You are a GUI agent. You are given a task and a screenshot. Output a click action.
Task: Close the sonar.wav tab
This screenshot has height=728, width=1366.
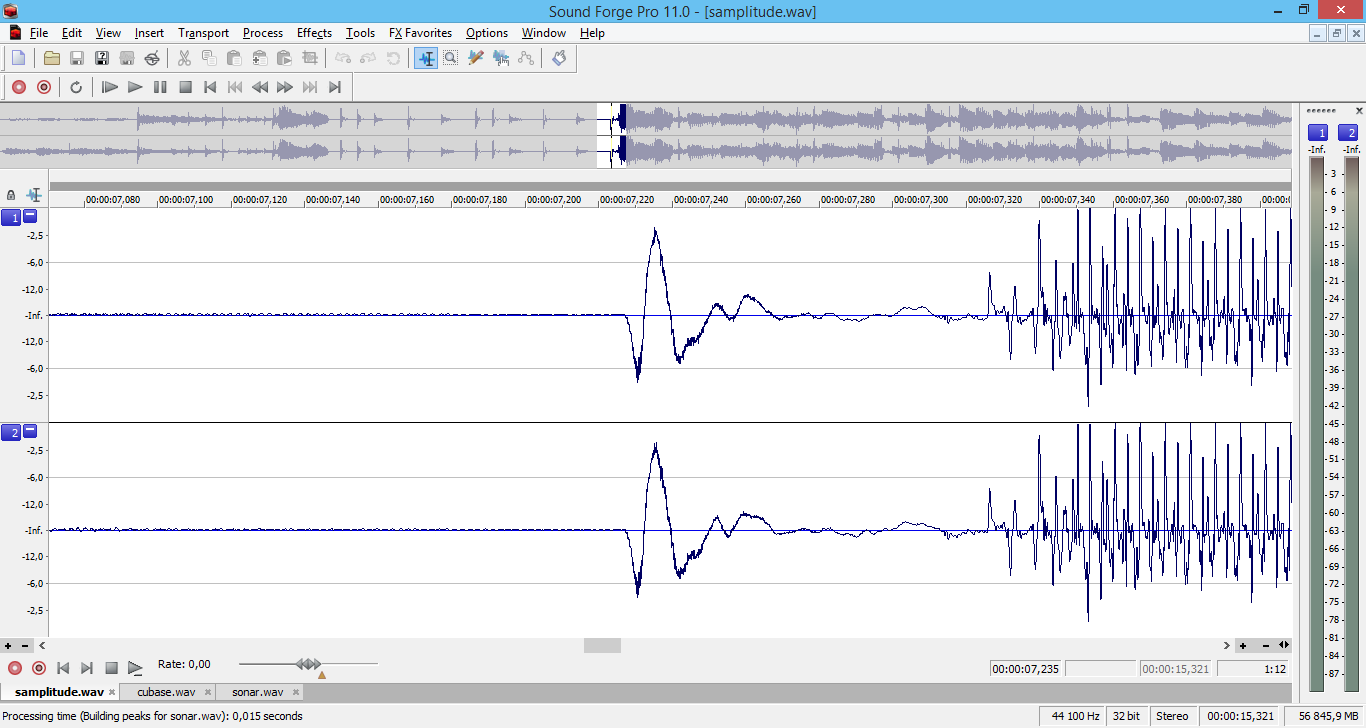295,692
